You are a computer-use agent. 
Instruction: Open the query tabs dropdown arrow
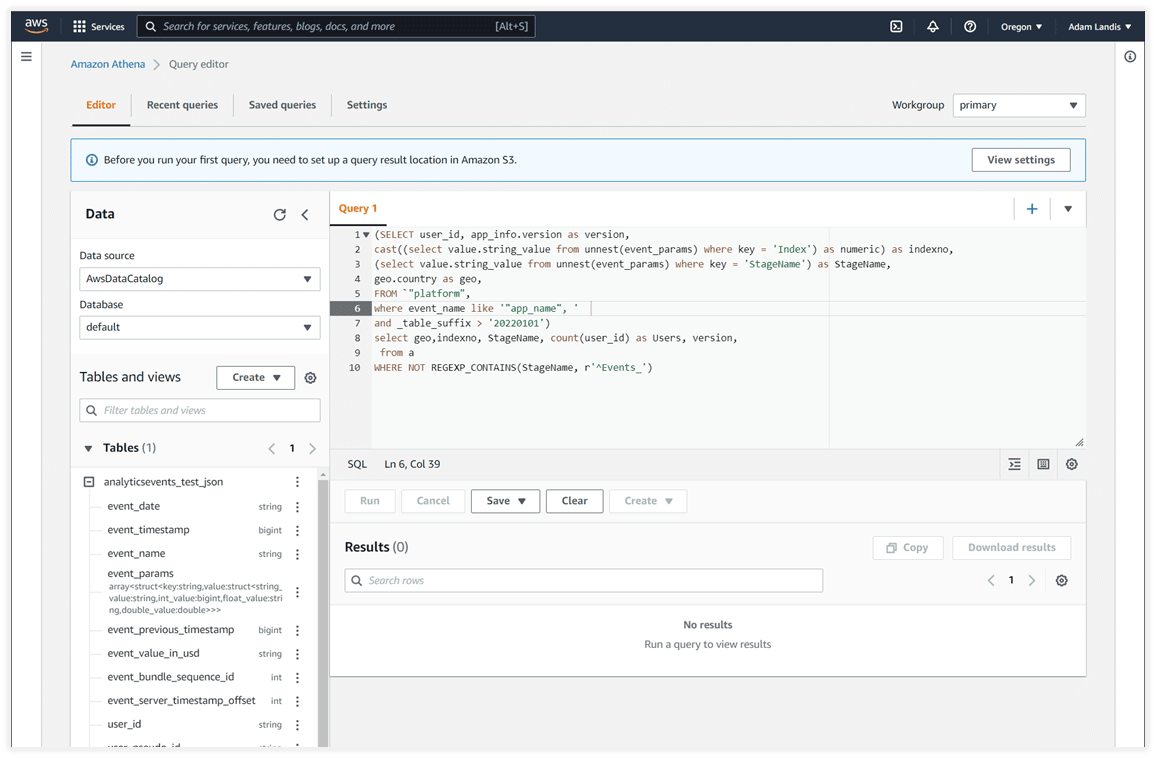coord(1068,209)
